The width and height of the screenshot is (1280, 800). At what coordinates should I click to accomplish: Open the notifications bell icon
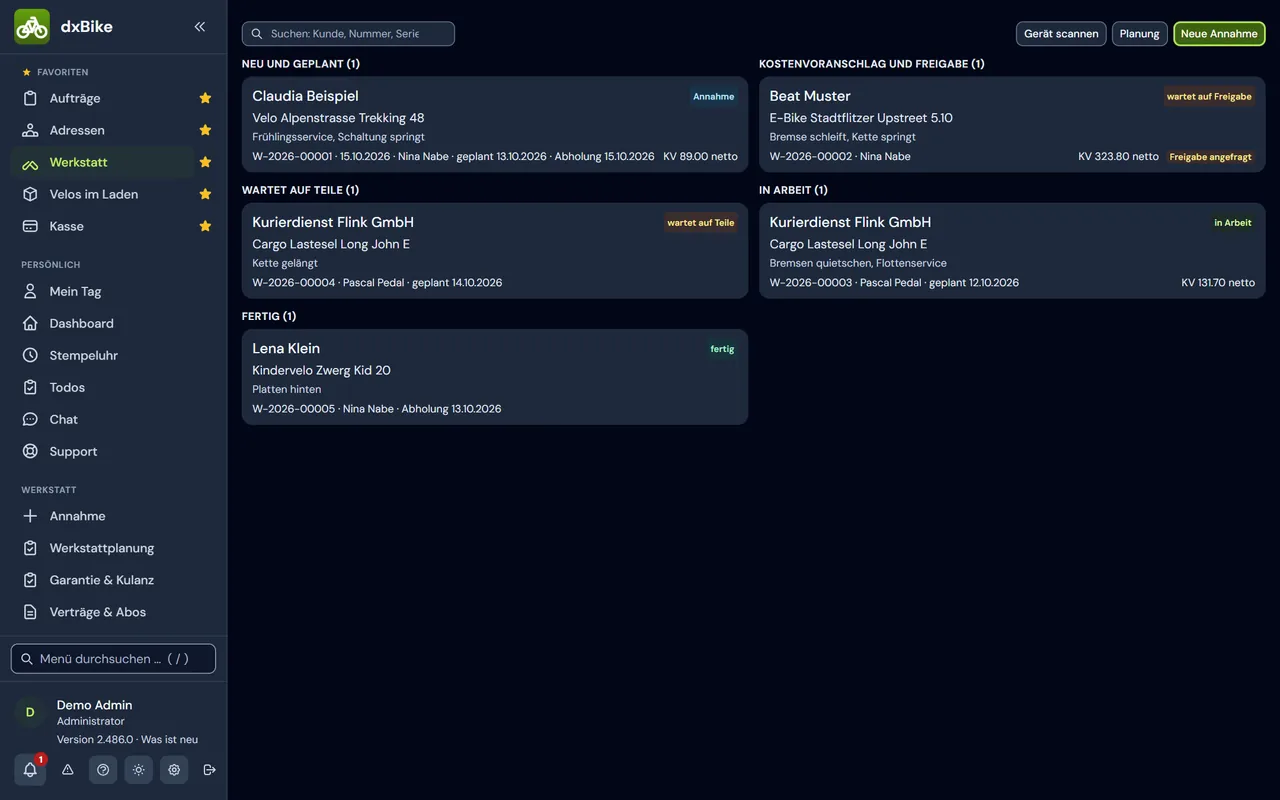30,770
